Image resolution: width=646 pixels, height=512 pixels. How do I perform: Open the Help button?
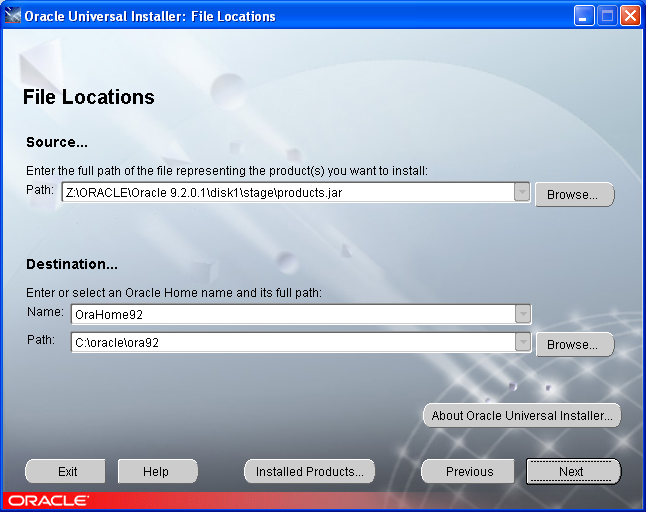pos(157,471)
